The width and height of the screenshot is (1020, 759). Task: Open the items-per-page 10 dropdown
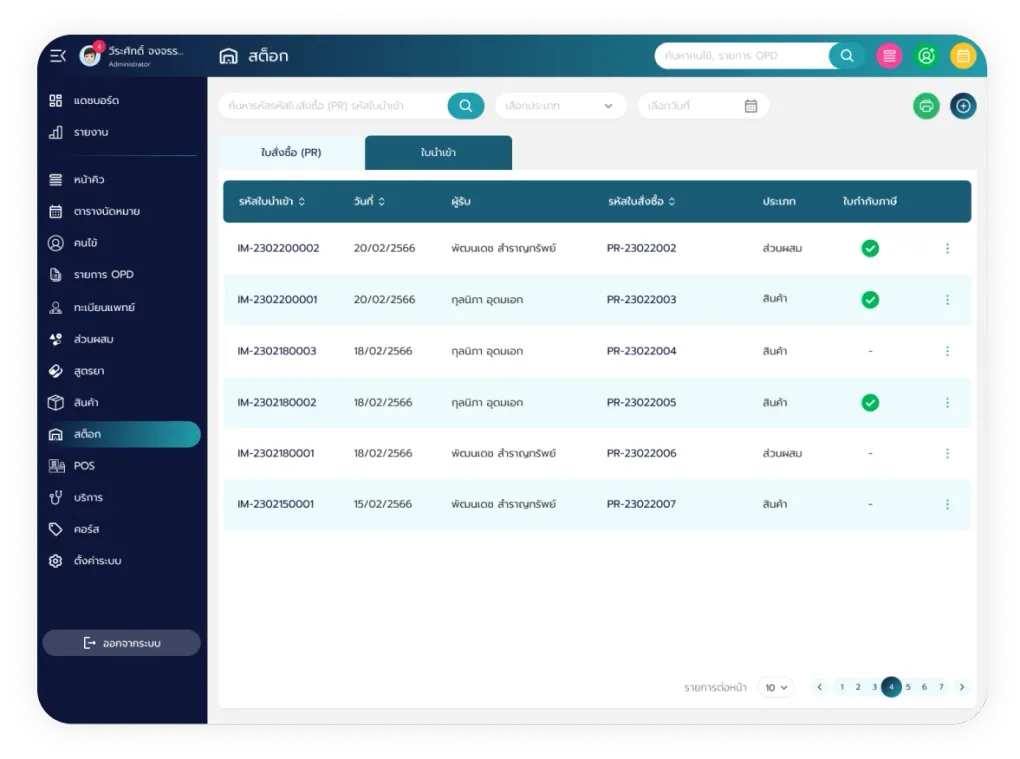[x=776, y=687]
